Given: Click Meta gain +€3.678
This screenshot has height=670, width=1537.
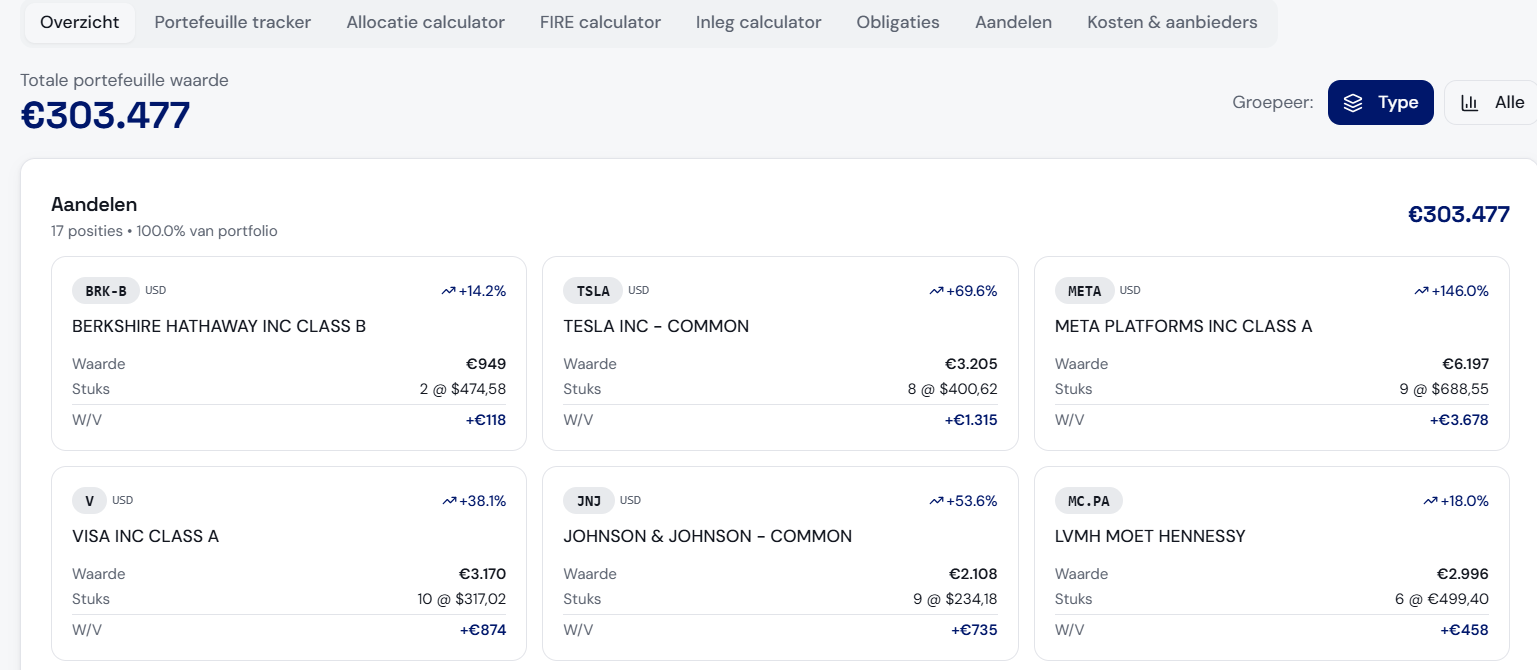Looking at the screenshot, I should coord(1459,420).
